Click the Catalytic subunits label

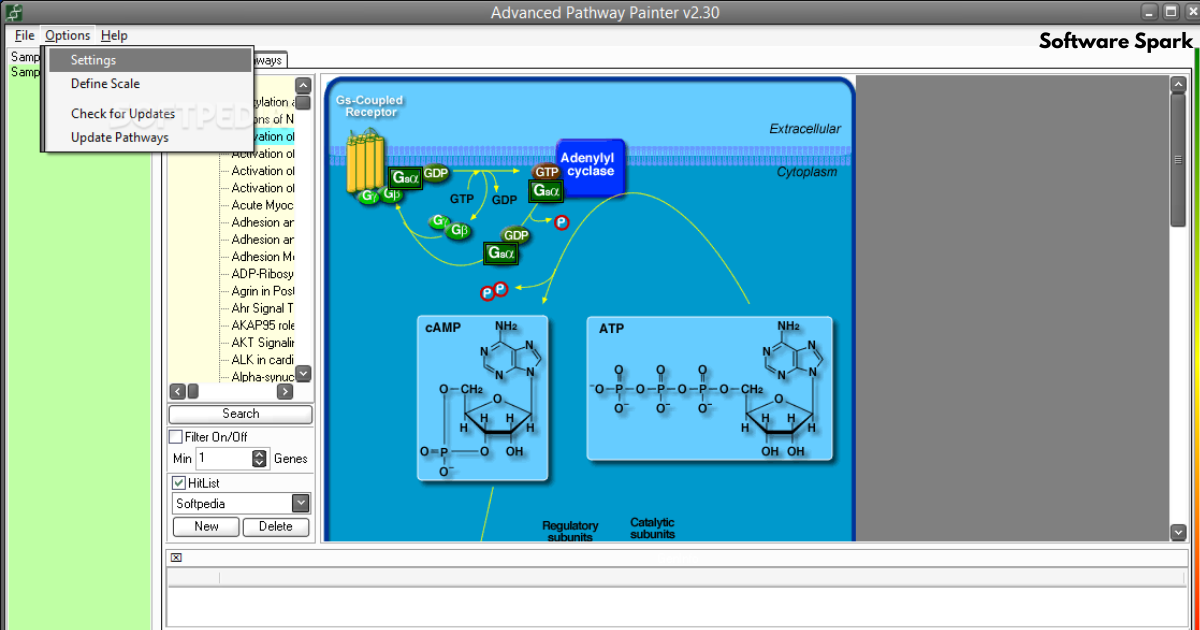point(652,528)
